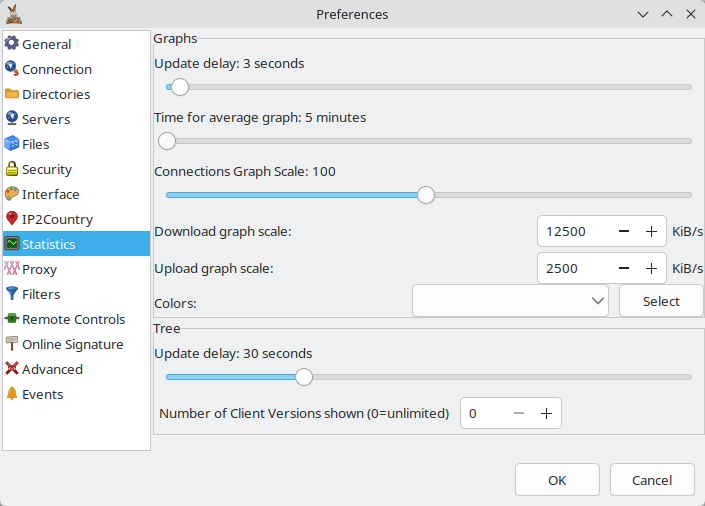The height and width of the screenshot is (506, 705).
Task: Select the Servers page
Action: (76, 119)
